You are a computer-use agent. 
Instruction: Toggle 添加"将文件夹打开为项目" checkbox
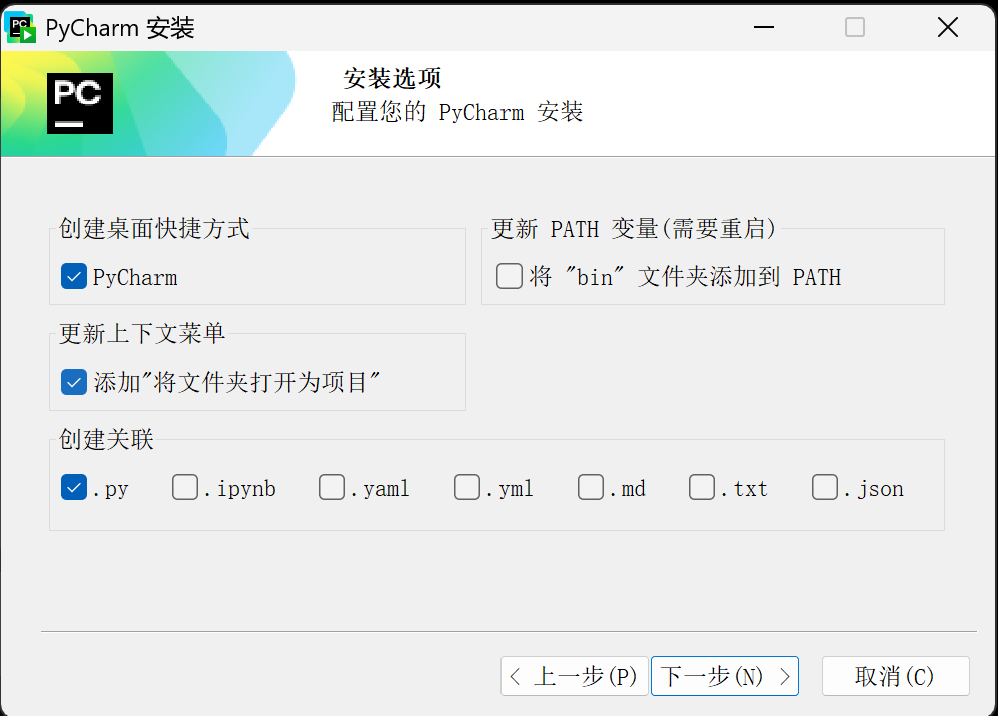pyautogui.click(x=74, y=383)
